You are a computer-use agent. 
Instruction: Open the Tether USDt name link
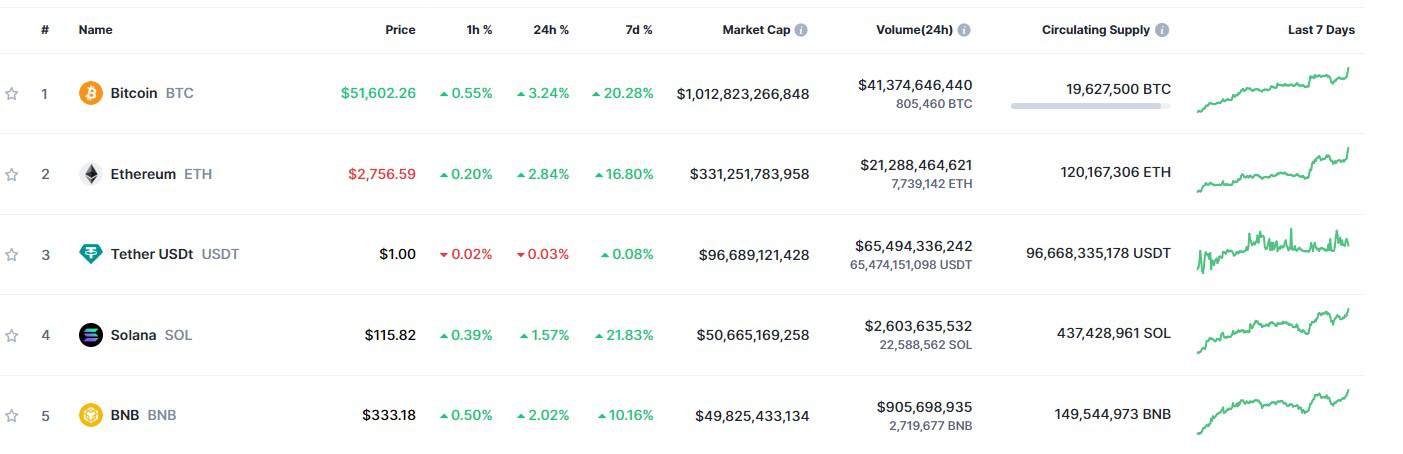point(151,254)
